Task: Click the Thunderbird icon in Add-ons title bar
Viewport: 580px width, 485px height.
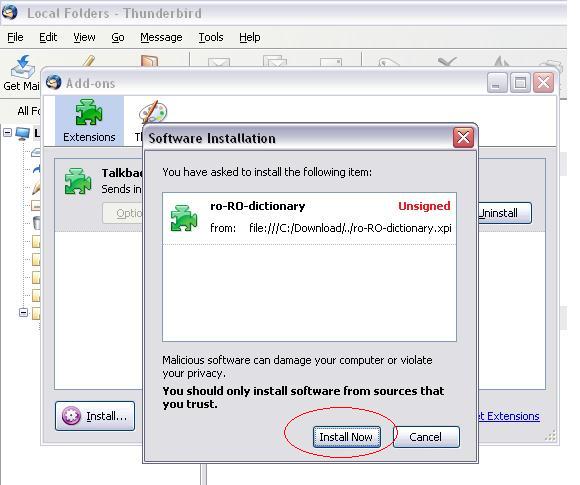Action: tap(54, 82)
